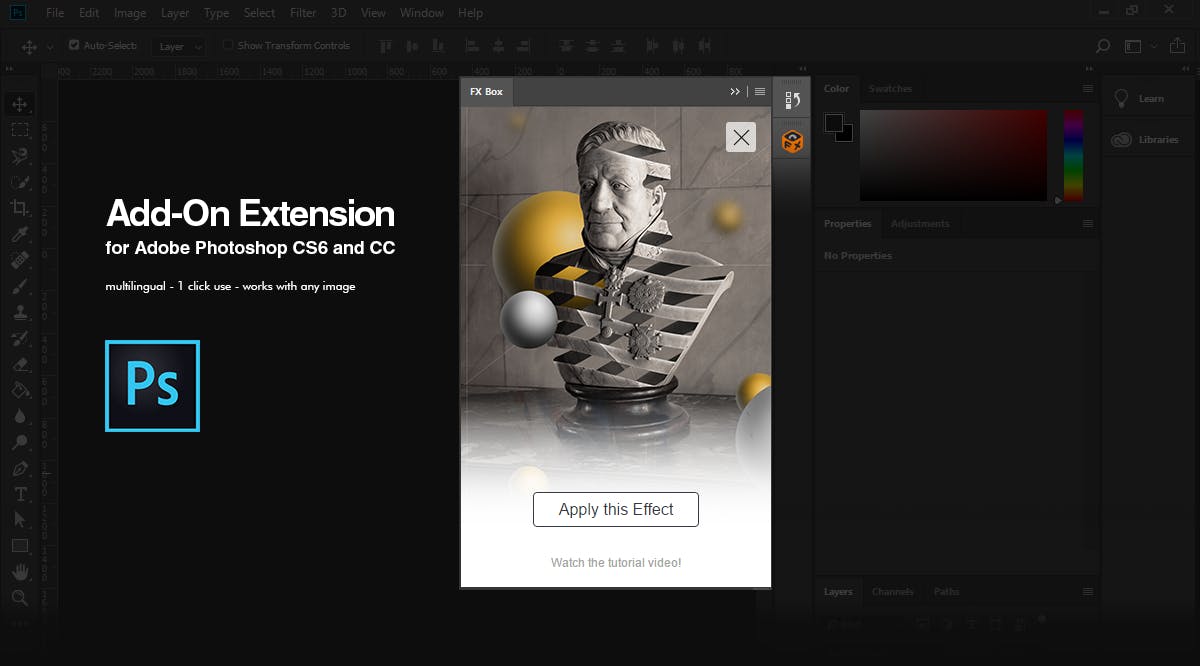
Task: Open the Filter menu
Action: pyautogui.click(x=302, y=12)
